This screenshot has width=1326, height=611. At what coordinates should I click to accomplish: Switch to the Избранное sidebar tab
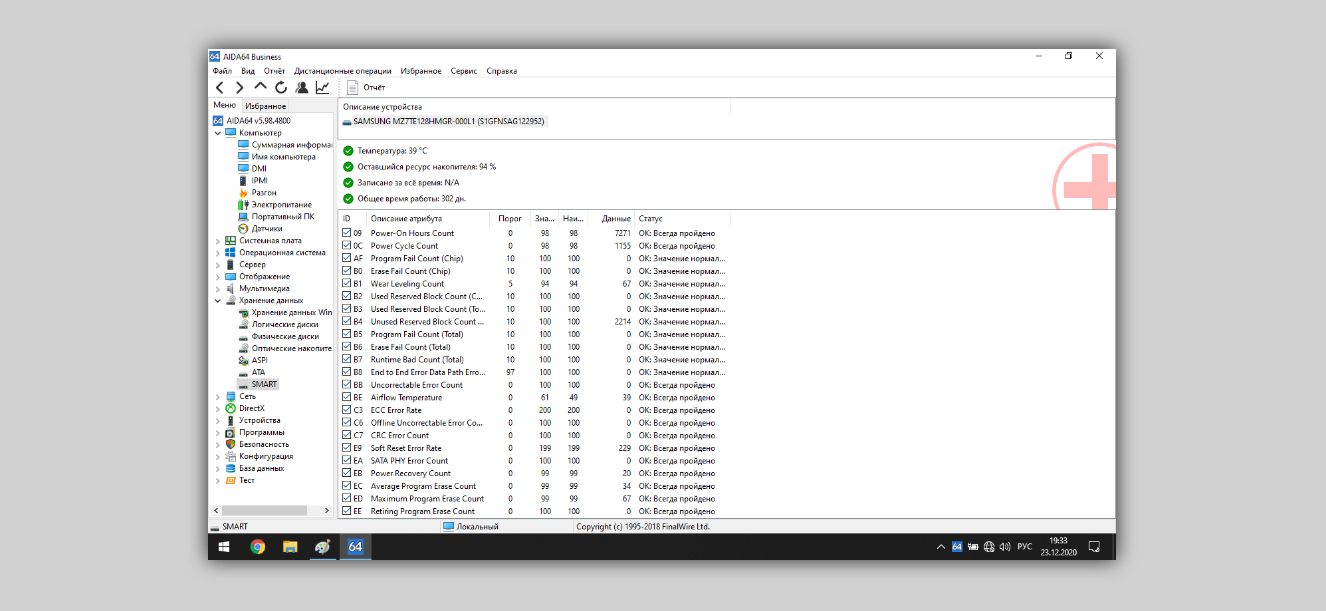click(x=266, y=106)
